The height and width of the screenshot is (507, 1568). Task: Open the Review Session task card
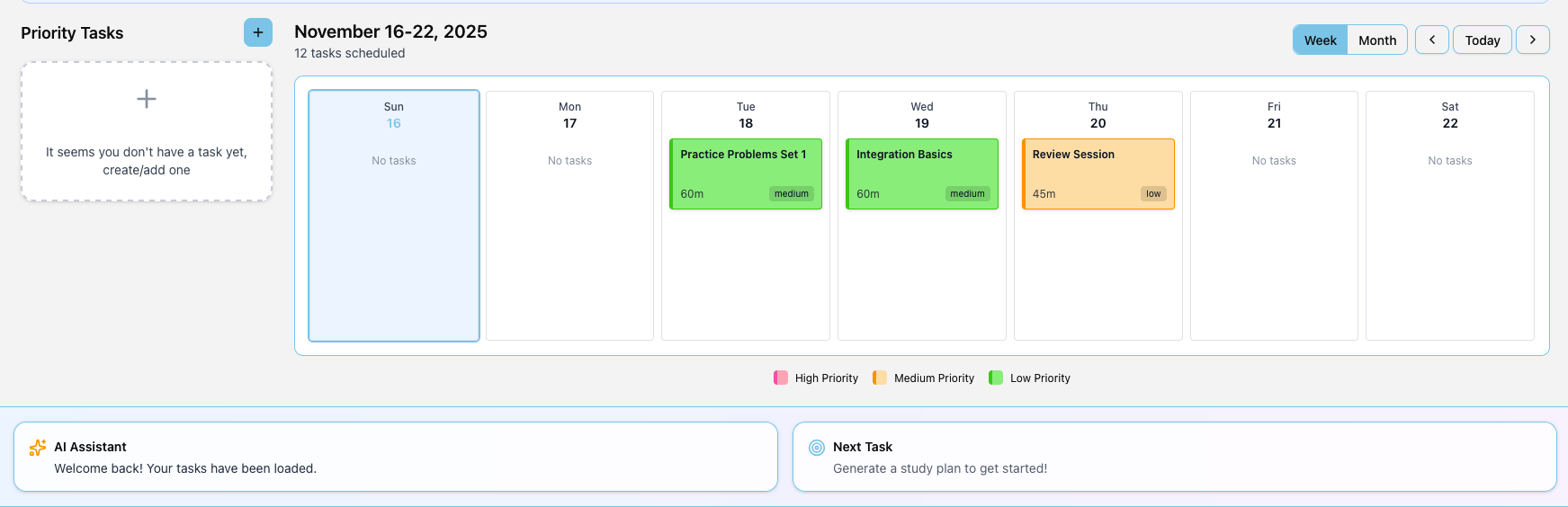click(x=1098, y=174)
